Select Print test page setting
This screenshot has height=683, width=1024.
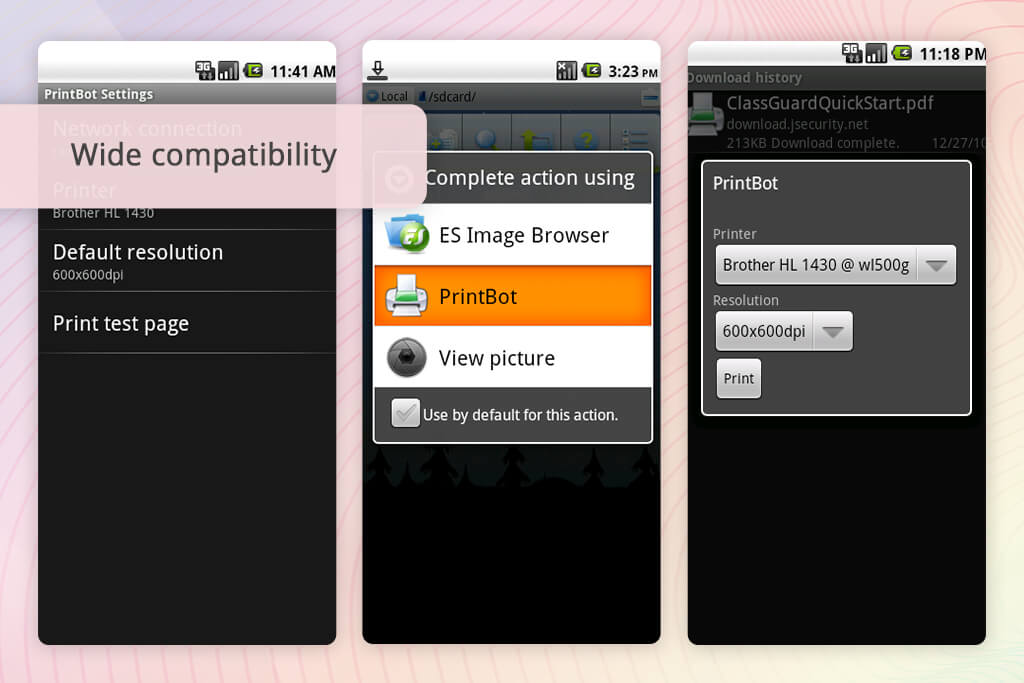click(187, 323)
